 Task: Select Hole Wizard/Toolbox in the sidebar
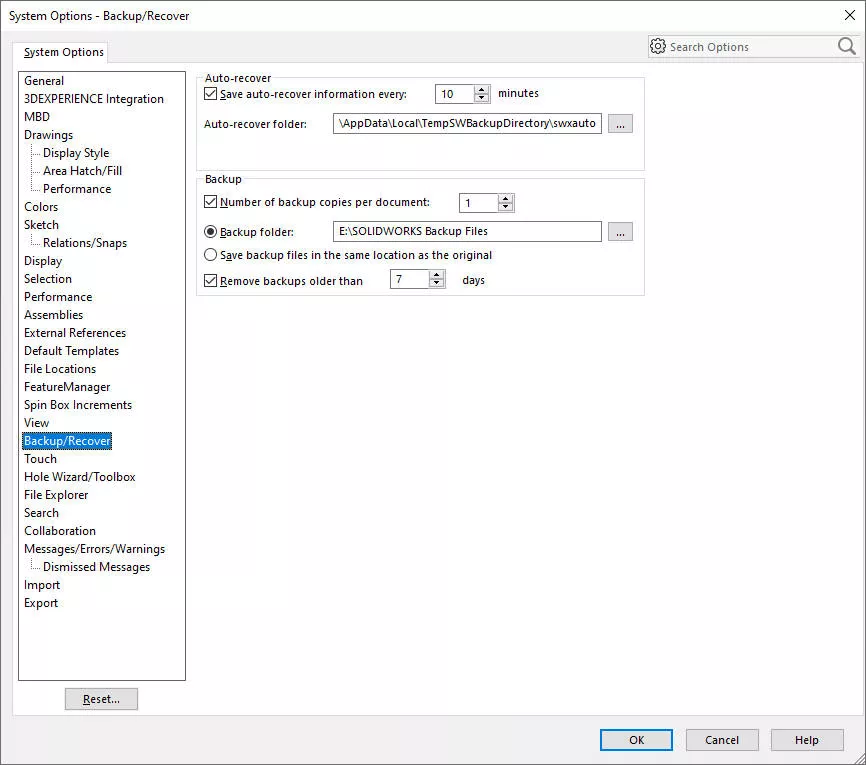79,476
